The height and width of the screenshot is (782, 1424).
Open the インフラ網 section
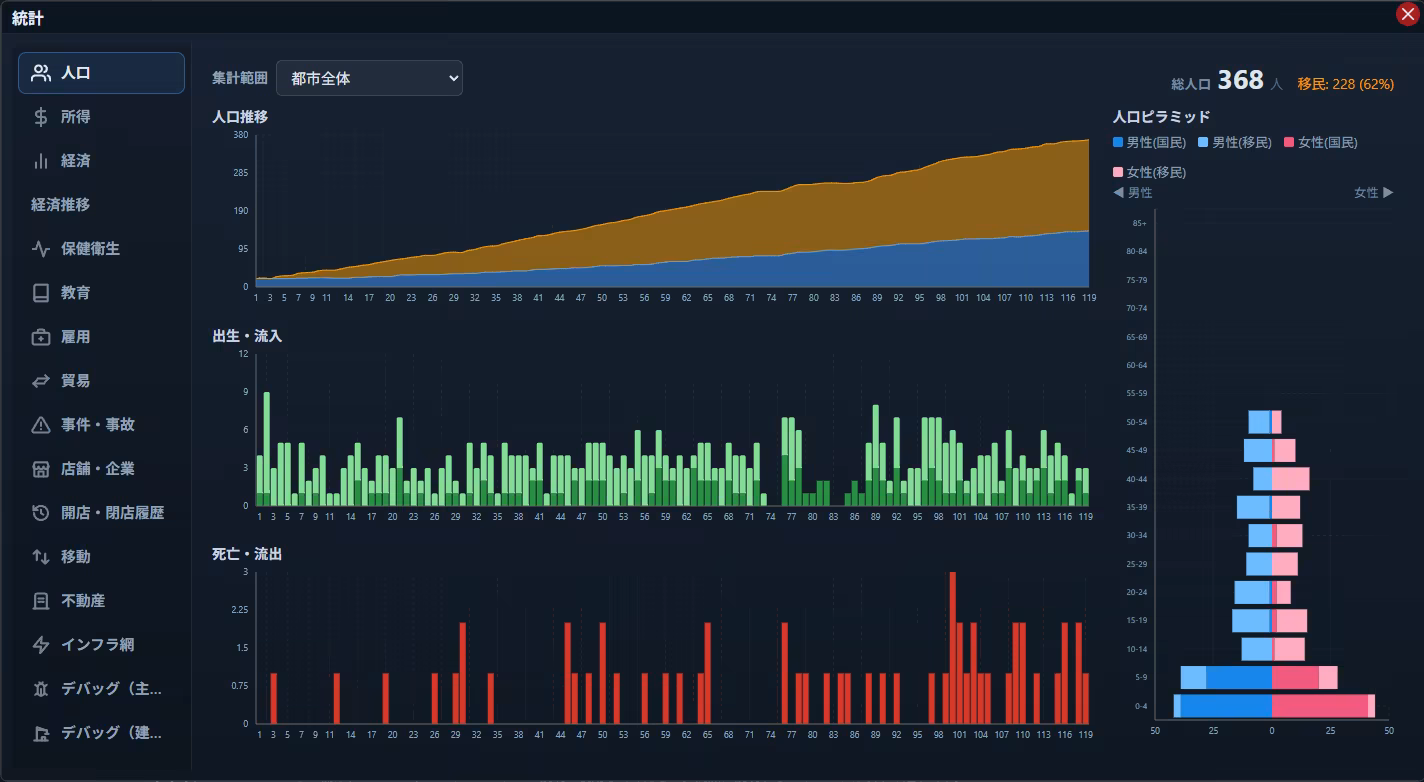pos(101,645)
